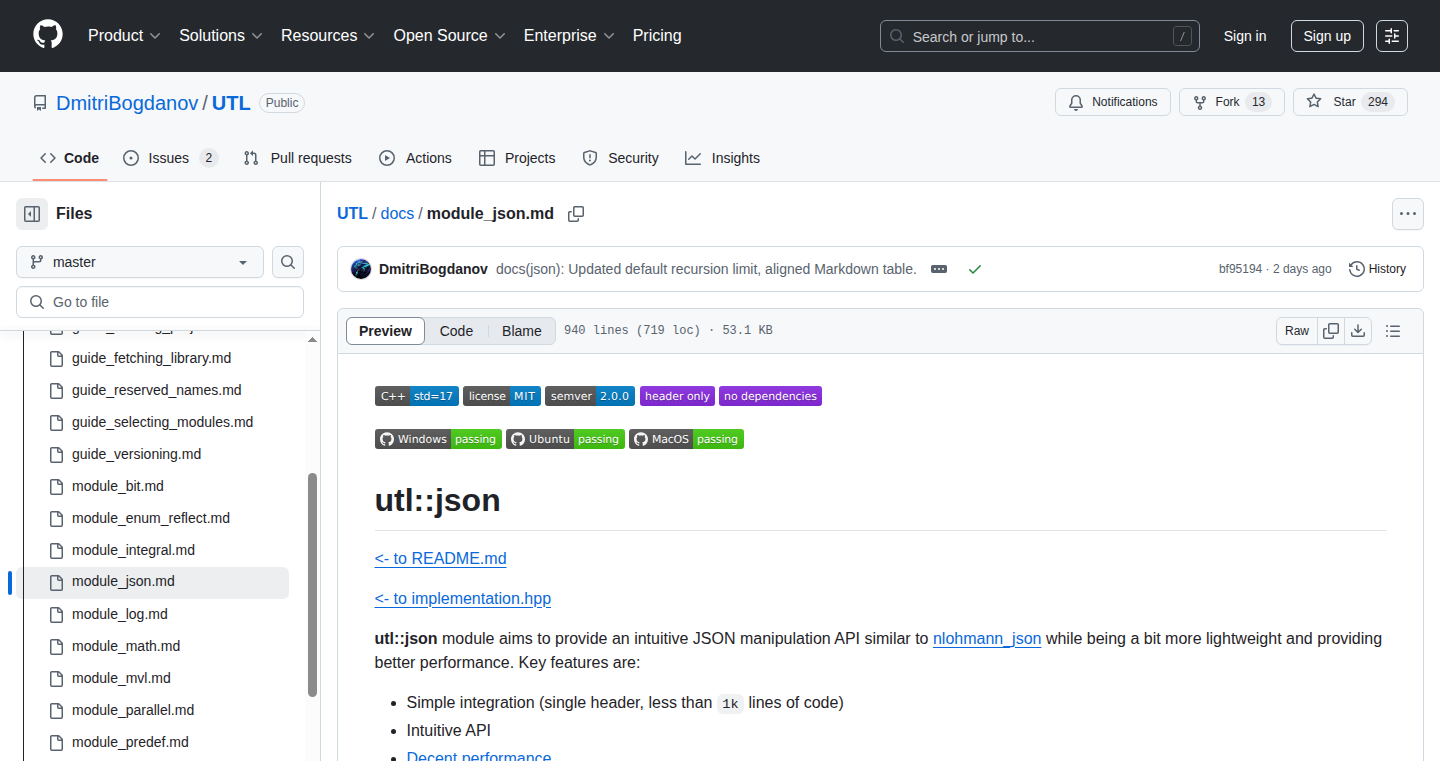Screen dimensions: 1440x761
Task: Open the accessibility settings icon in the header
Action: click(1391, 36)
